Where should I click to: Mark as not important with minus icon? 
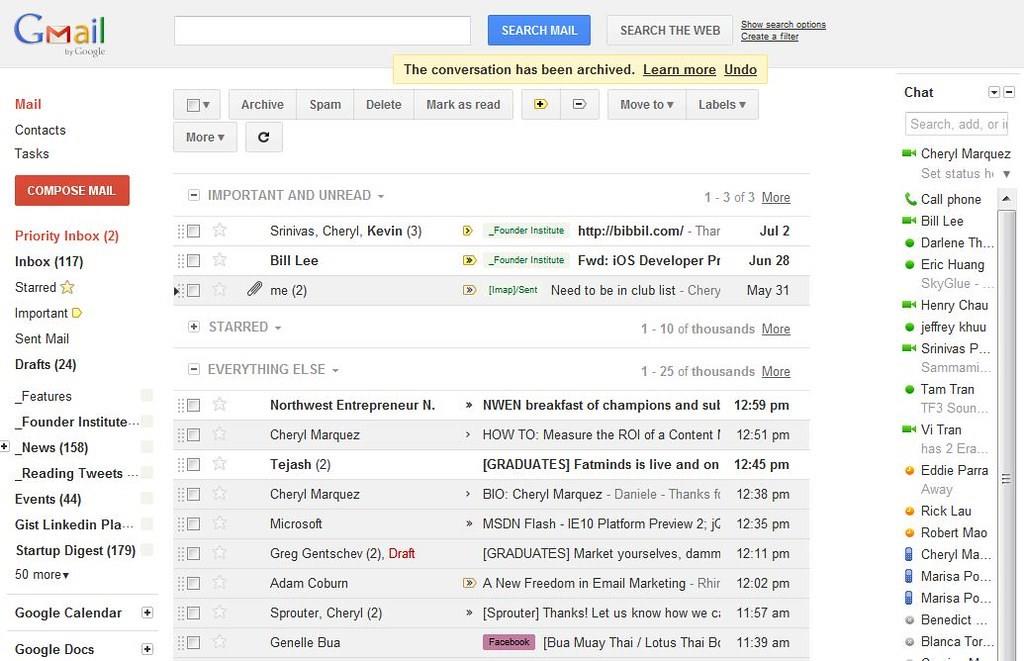tap(579, 104)
